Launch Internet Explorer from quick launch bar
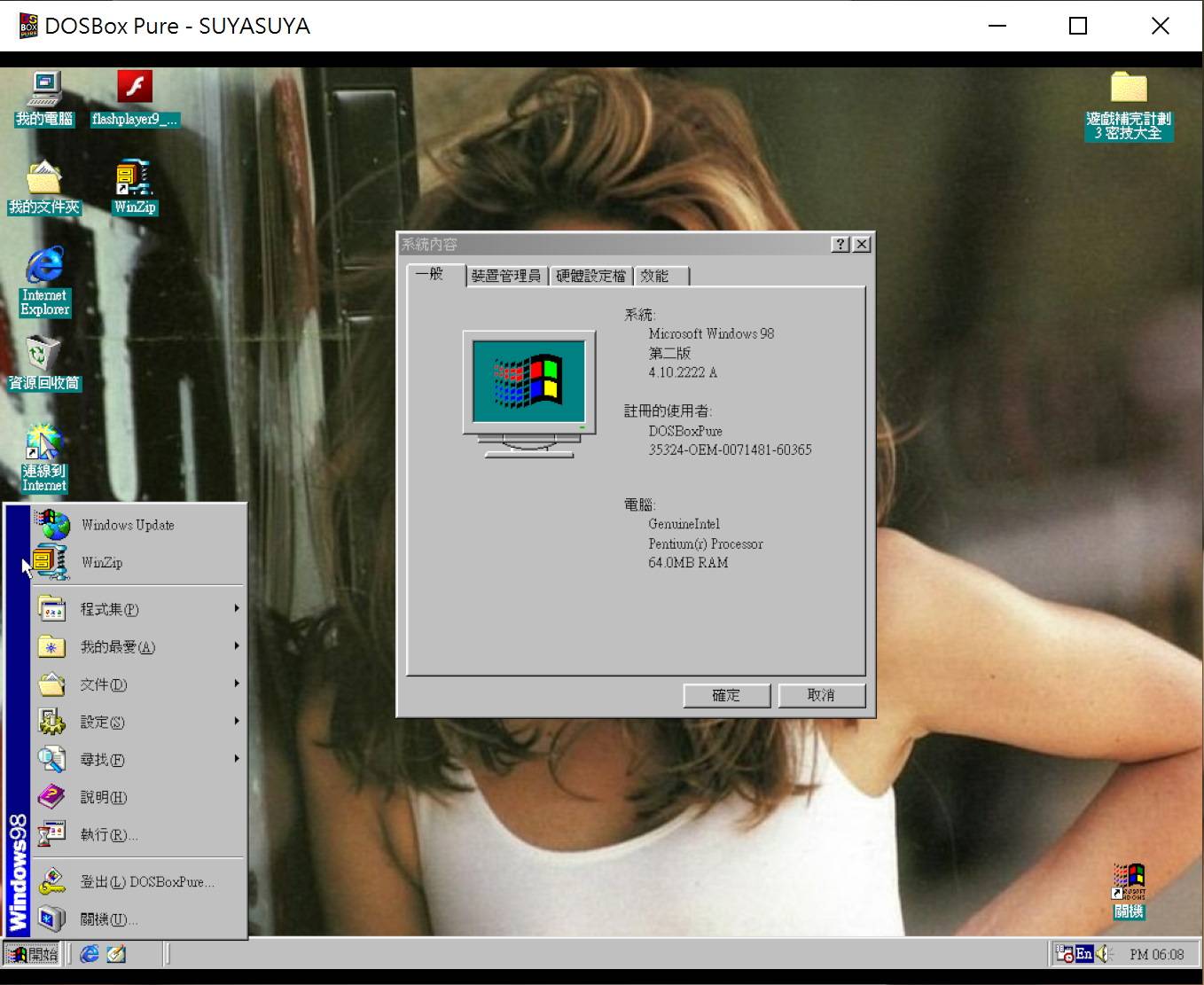Viewport: 1204px width, 985px height. [x=89, y=954]
